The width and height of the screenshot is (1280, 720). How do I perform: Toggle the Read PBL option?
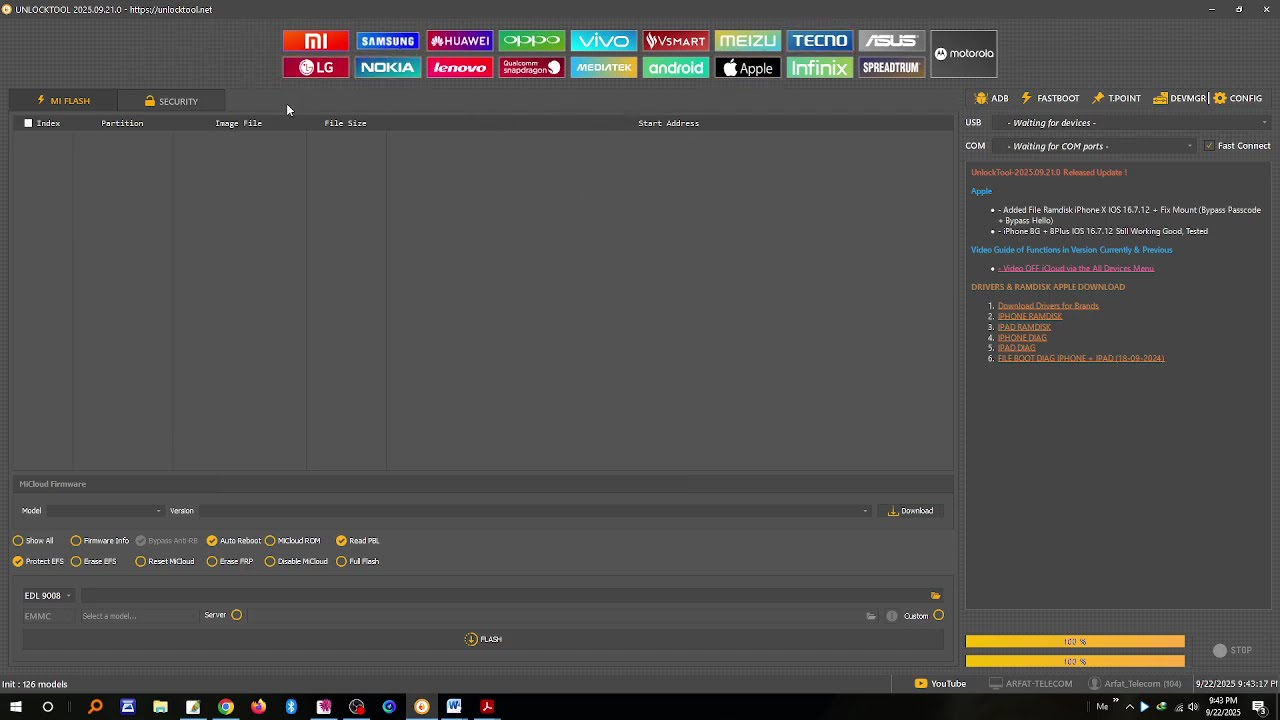click(358, 541)
